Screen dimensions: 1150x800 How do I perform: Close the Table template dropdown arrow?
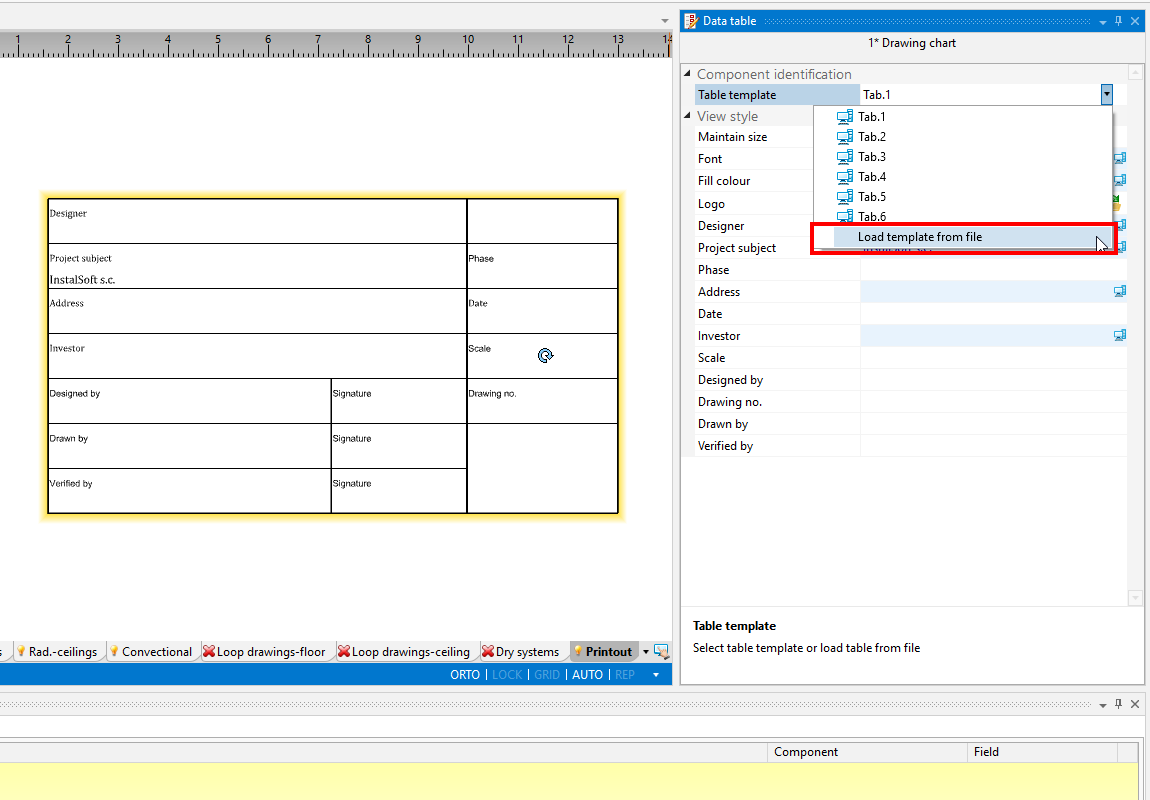click(1106, 95)
